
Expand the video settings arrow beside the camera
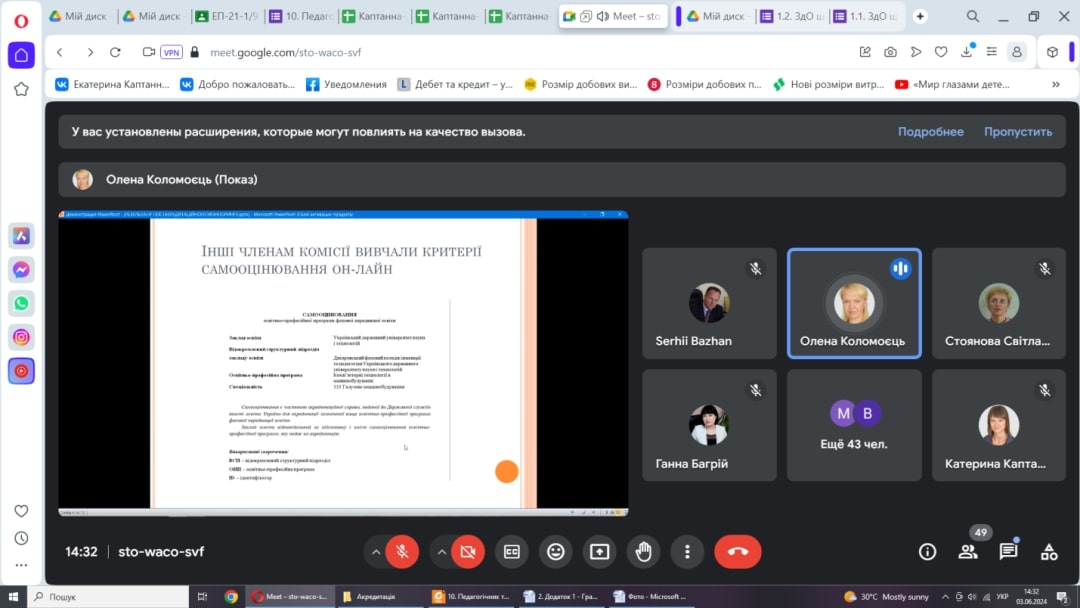(x=442, y=552)
